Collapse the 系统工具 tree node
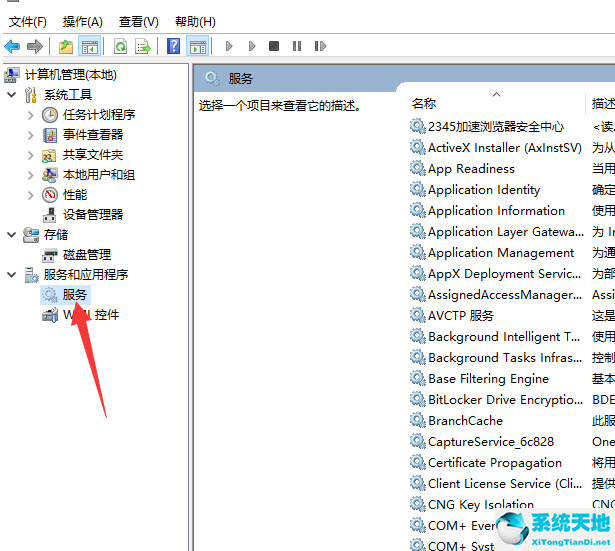615x551 pixels. pyautogui.click(x=12, y=95)
